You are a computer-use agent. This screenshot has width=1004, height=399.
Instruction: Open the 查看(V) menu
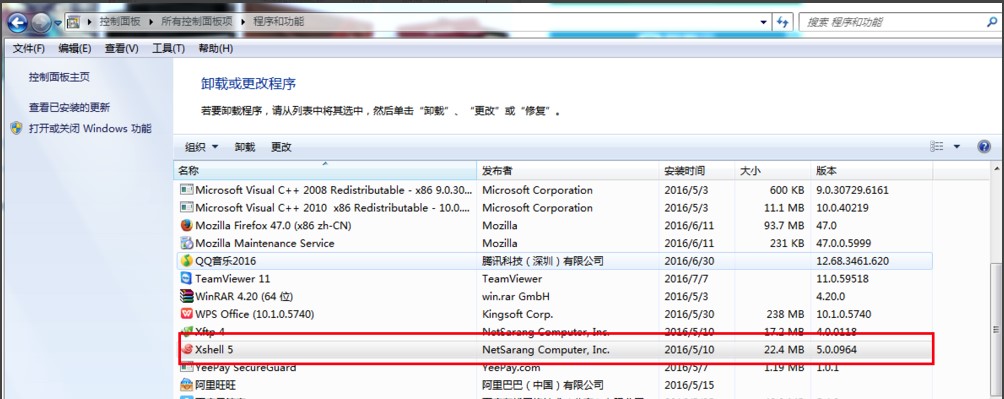pos(122,49)
